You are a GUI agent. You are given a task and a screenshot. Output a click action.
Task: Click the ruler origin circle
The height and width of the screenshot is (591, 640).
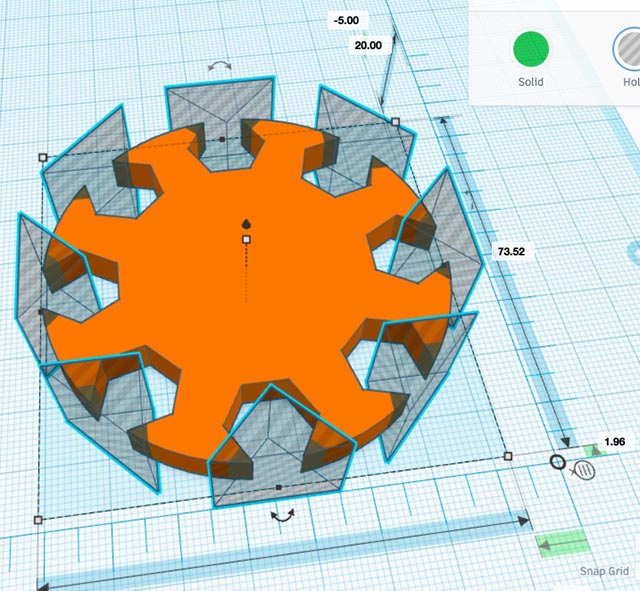click(x=558, y=463)
